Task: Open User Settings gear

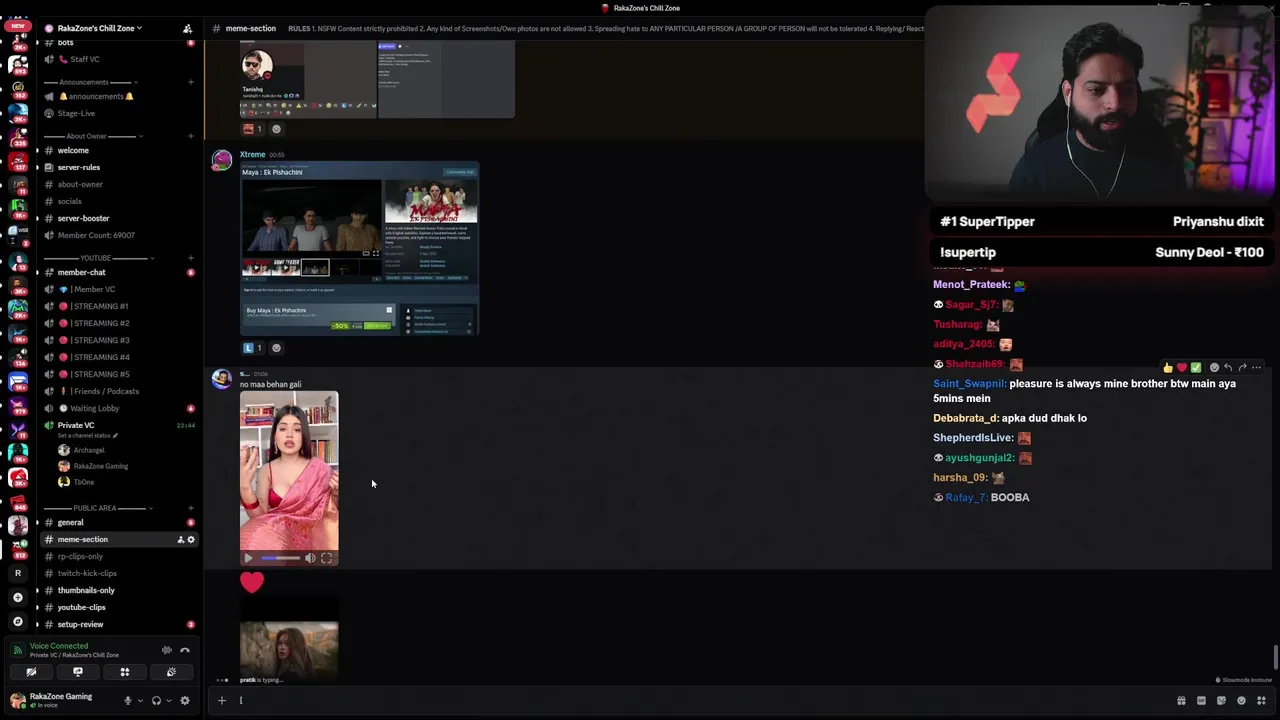Action: pos(184,700)
